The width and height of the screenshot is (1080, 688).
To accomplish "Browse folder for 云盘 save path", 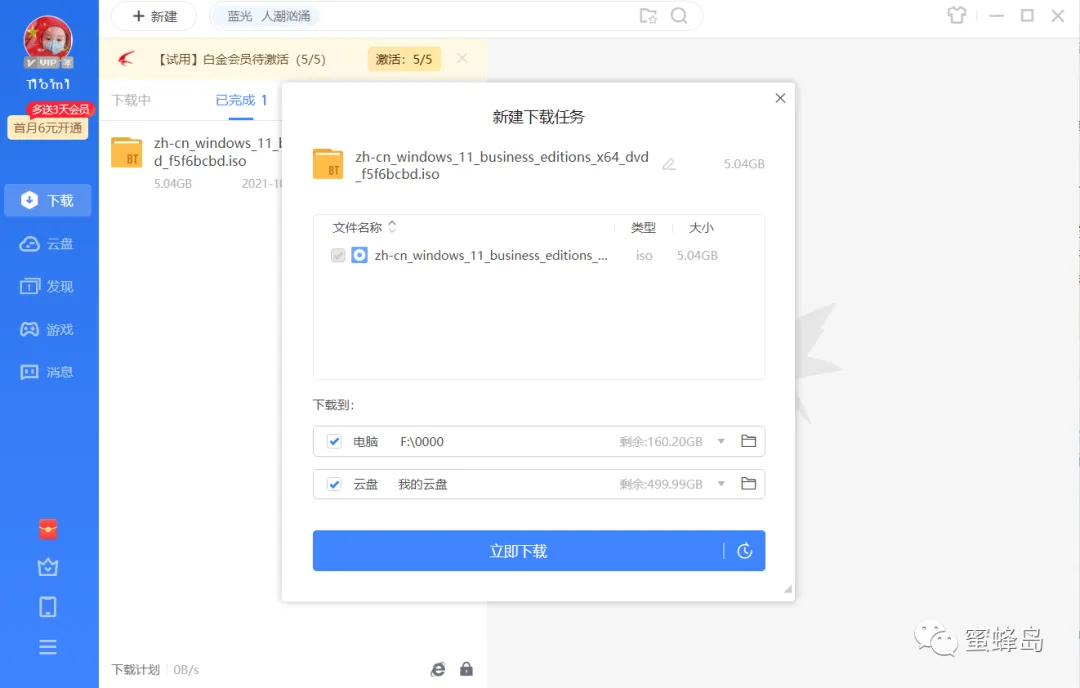I will click(749, 483).
